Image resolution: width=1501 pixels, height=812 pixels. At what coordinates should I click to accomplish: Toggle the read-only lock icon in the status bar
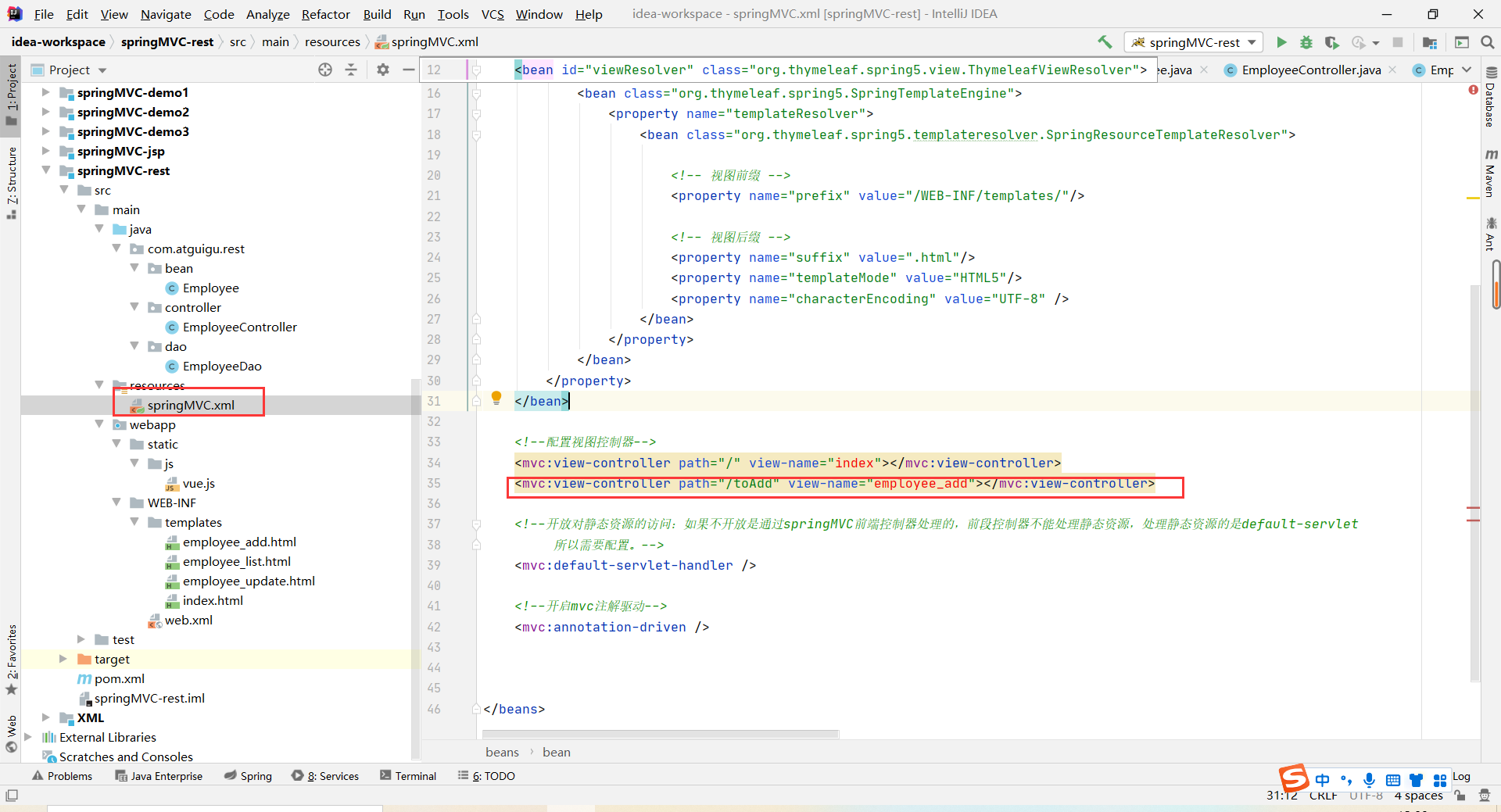pyautogui.click(x=1460, y=796)
